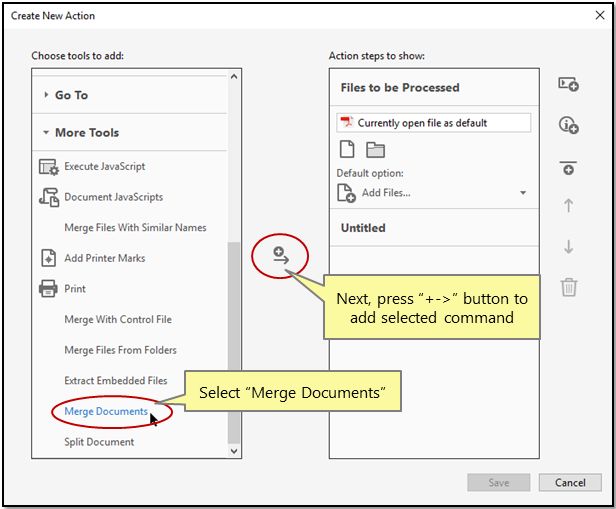The width and height of the screenshot is (616, 509).
Task: Collapse the More Tools section
Action: coord(46,132)
